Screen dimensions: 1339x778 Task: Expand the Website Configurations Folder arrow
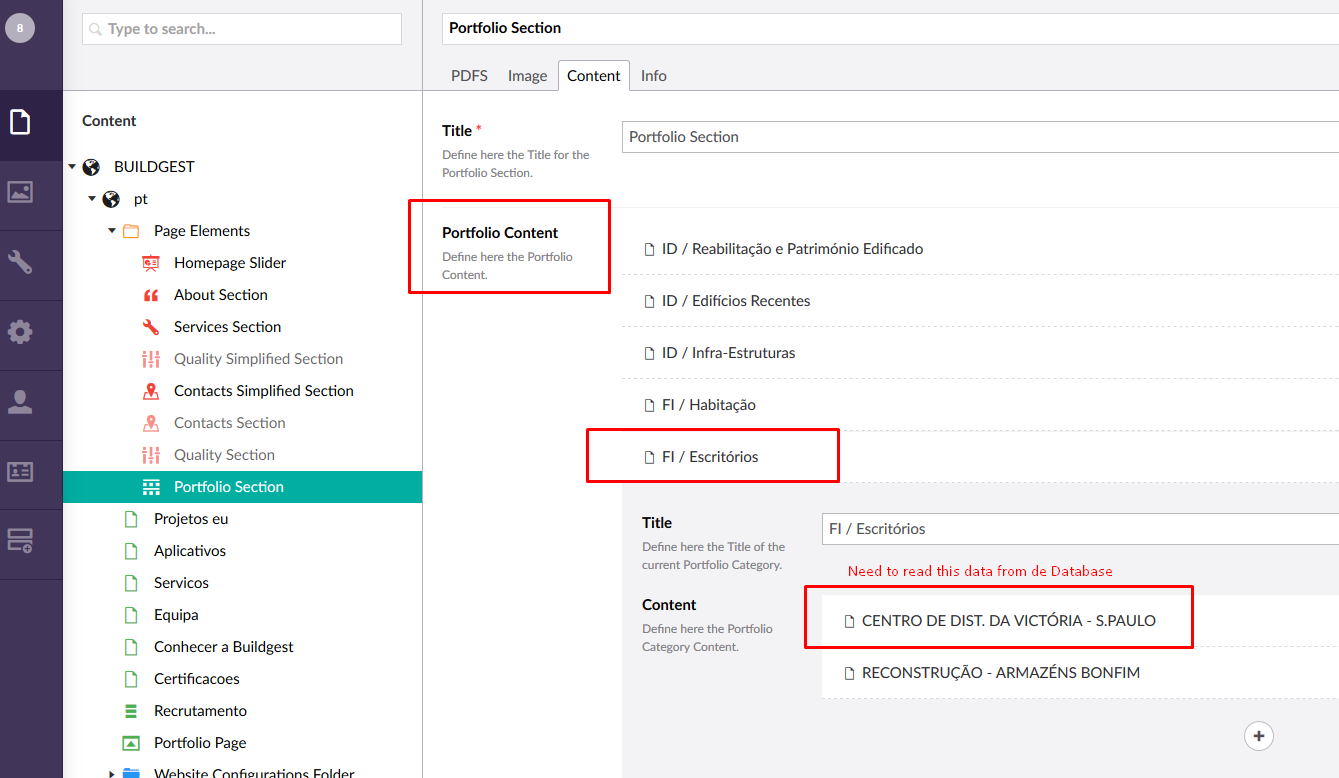tap(112, 773)
